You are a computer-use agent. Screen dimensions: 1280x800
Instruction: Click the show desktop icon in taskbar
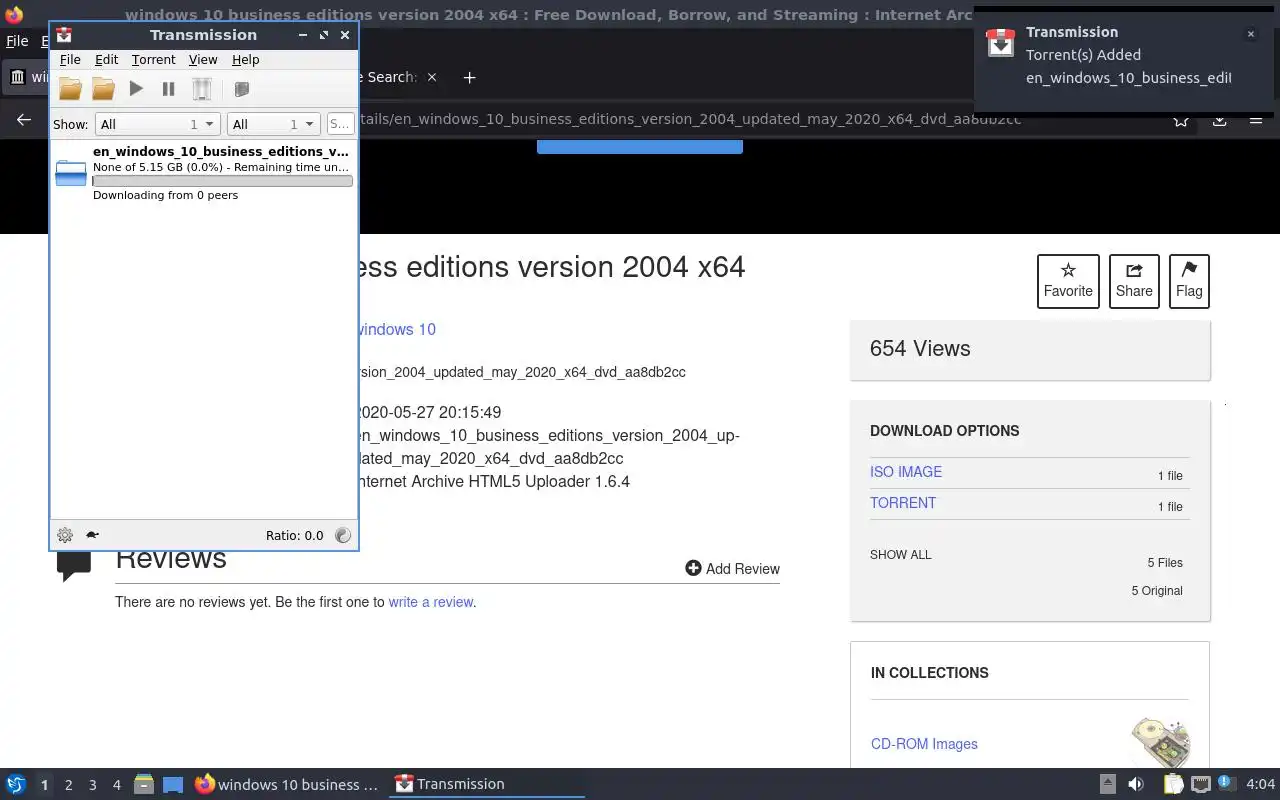[173, 785]
